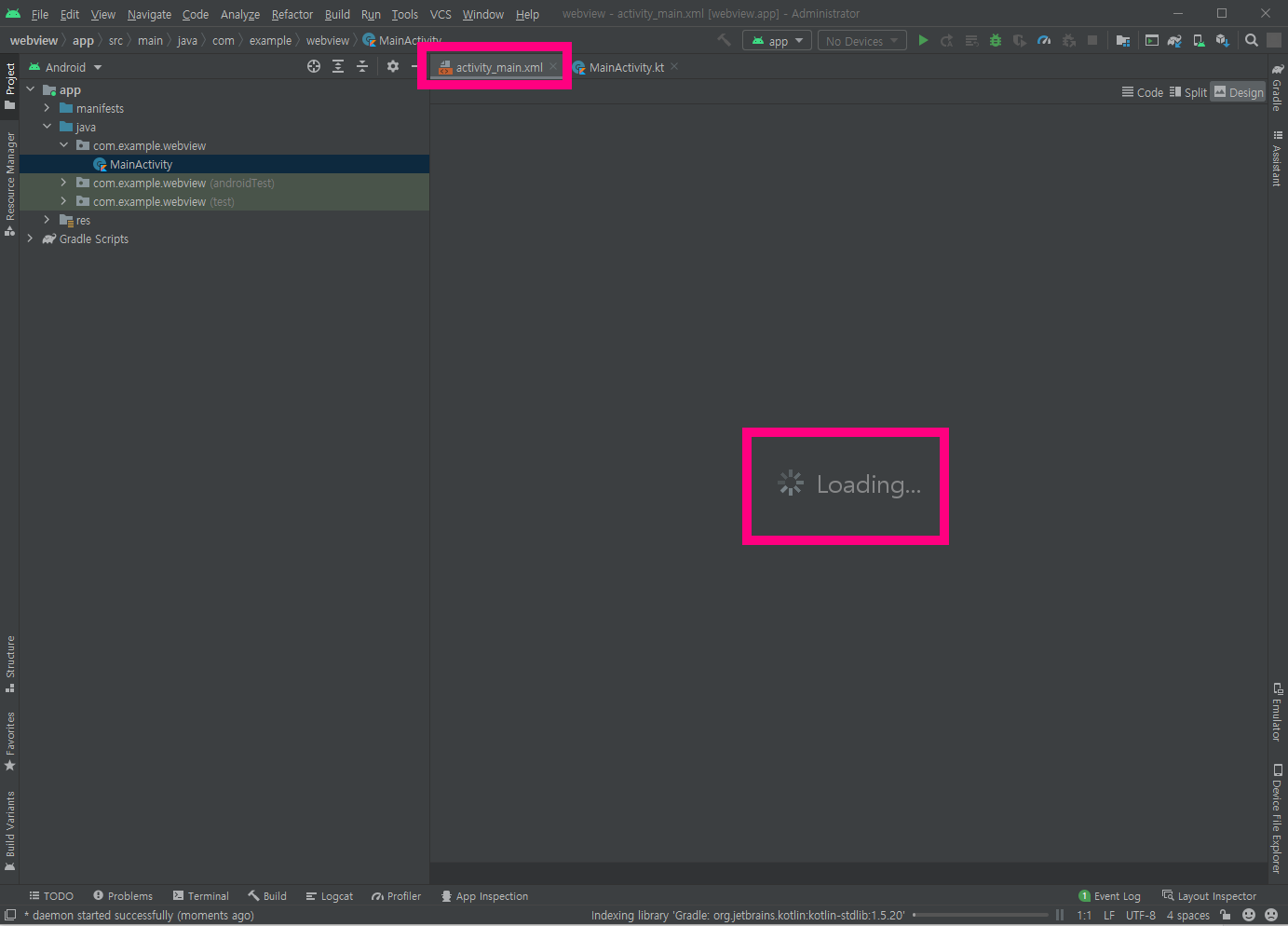Collapse the app module node

point(31,89)
